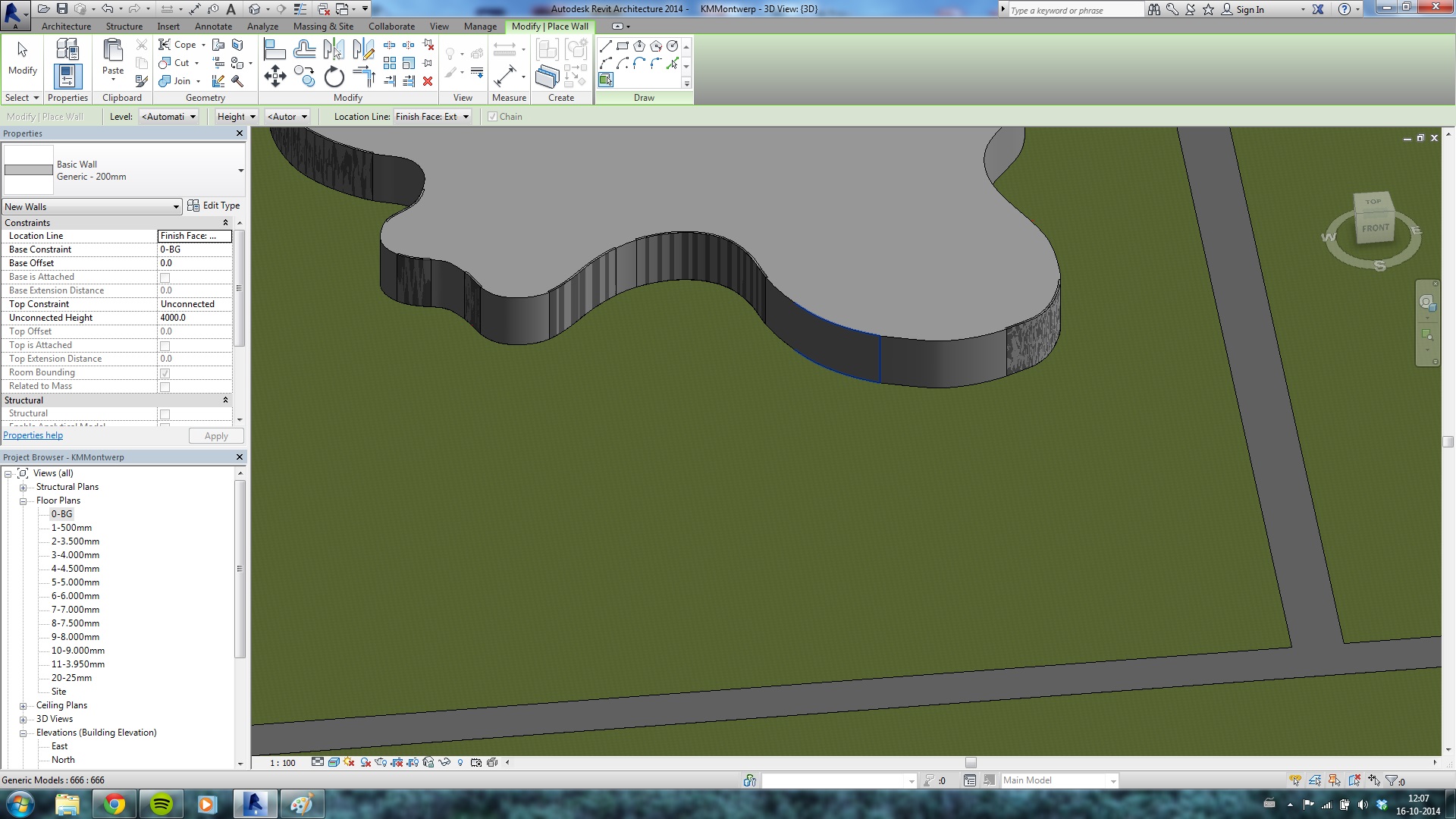The height and width of the screenshot is (819, 1456).
Task: Open the Properties help link
Action: tap(33, 435)
